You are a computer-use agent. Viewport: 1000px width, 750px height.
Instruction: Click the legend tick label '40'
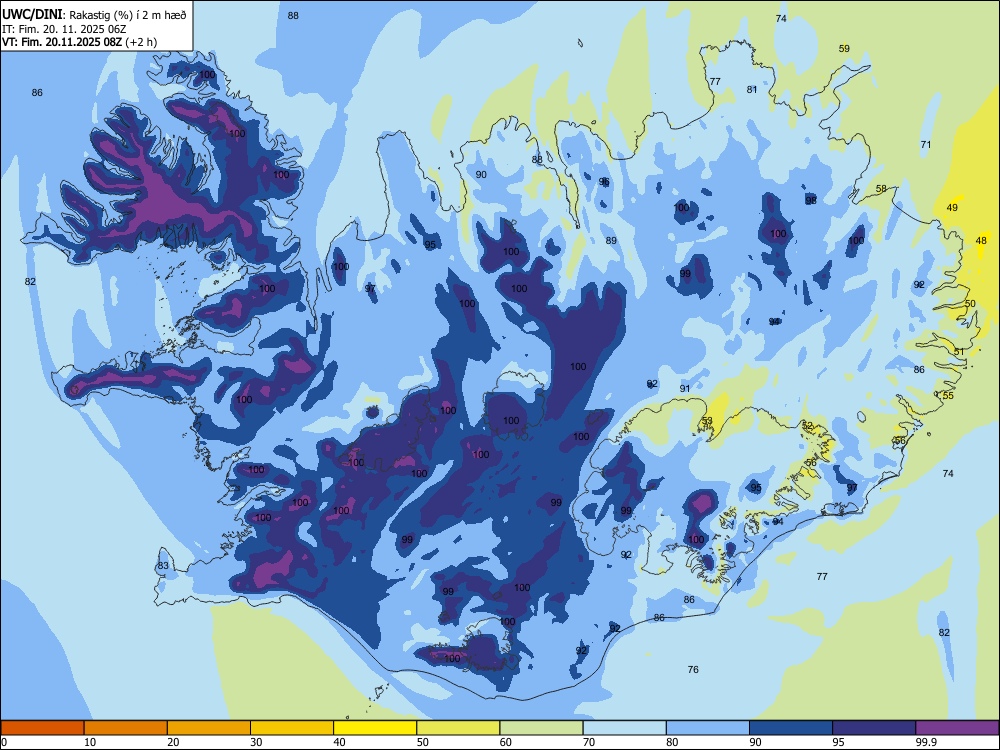pos(339,742)
